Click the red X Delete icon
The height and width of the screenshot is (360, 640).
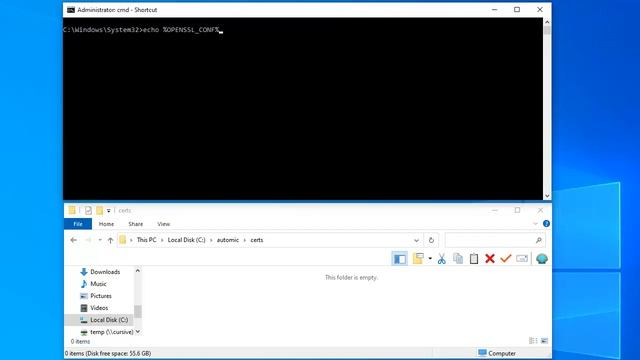click(x=490, y=258)
